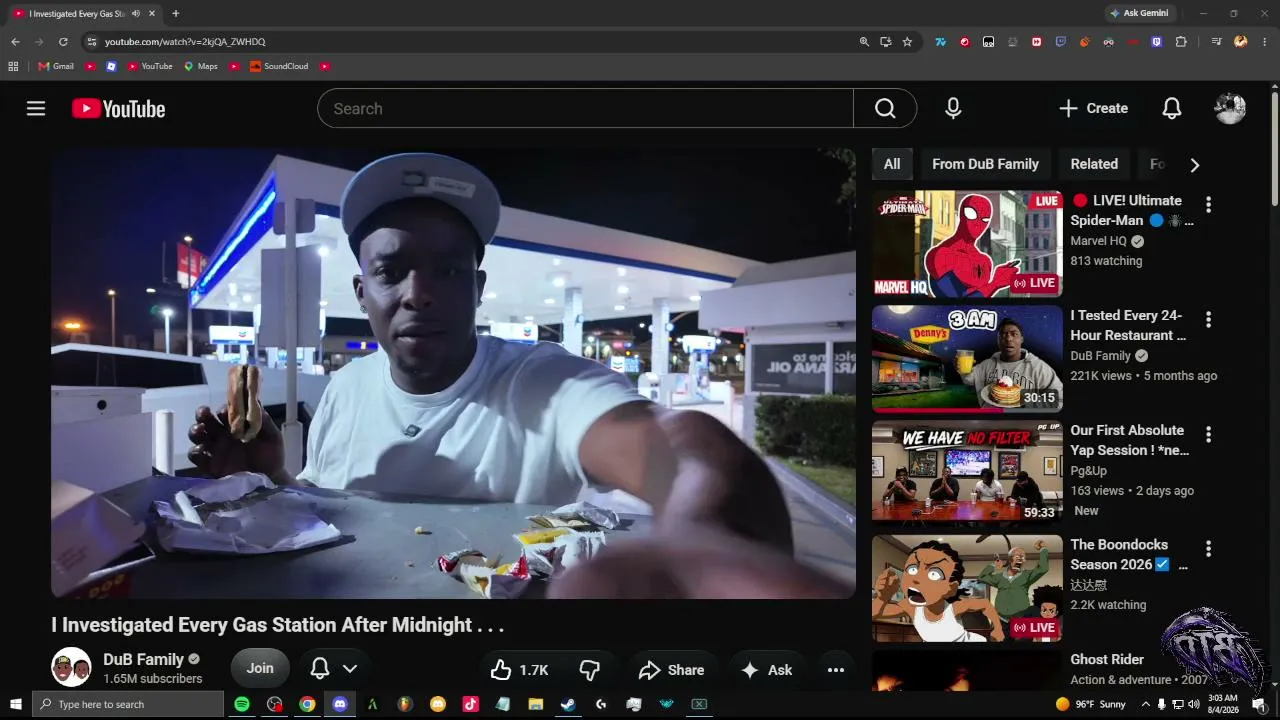Open Discord from the taskbar
This screenshot has height=720, width=1280.
point(339,704)
